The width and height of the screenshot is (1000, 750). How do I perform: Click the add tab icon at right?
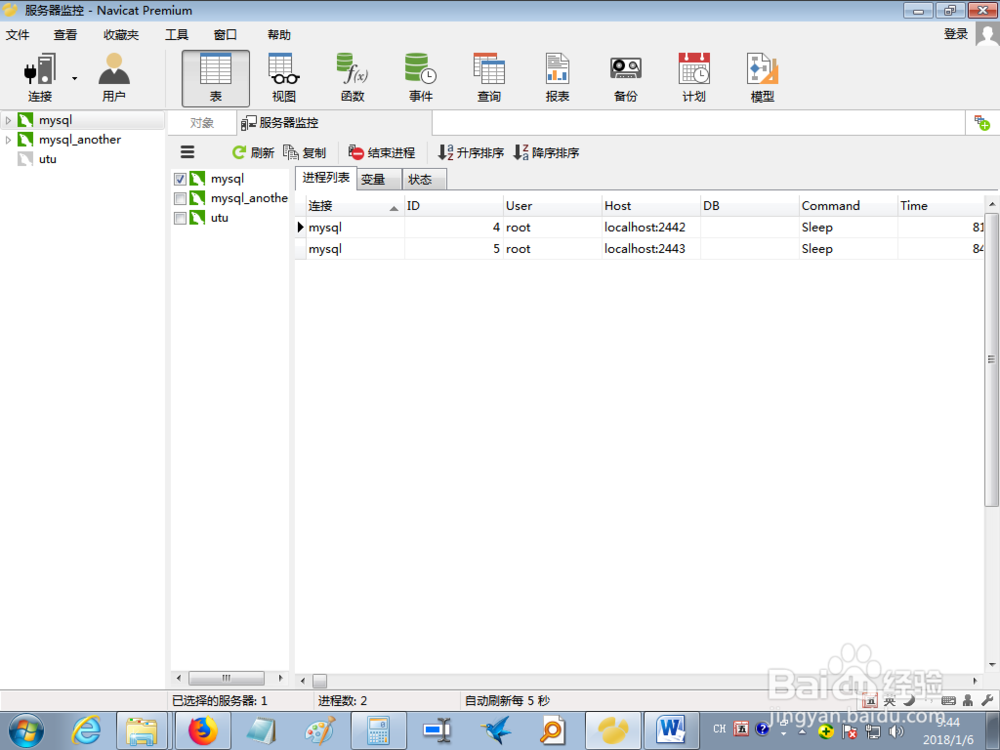(x=982, y=122)
